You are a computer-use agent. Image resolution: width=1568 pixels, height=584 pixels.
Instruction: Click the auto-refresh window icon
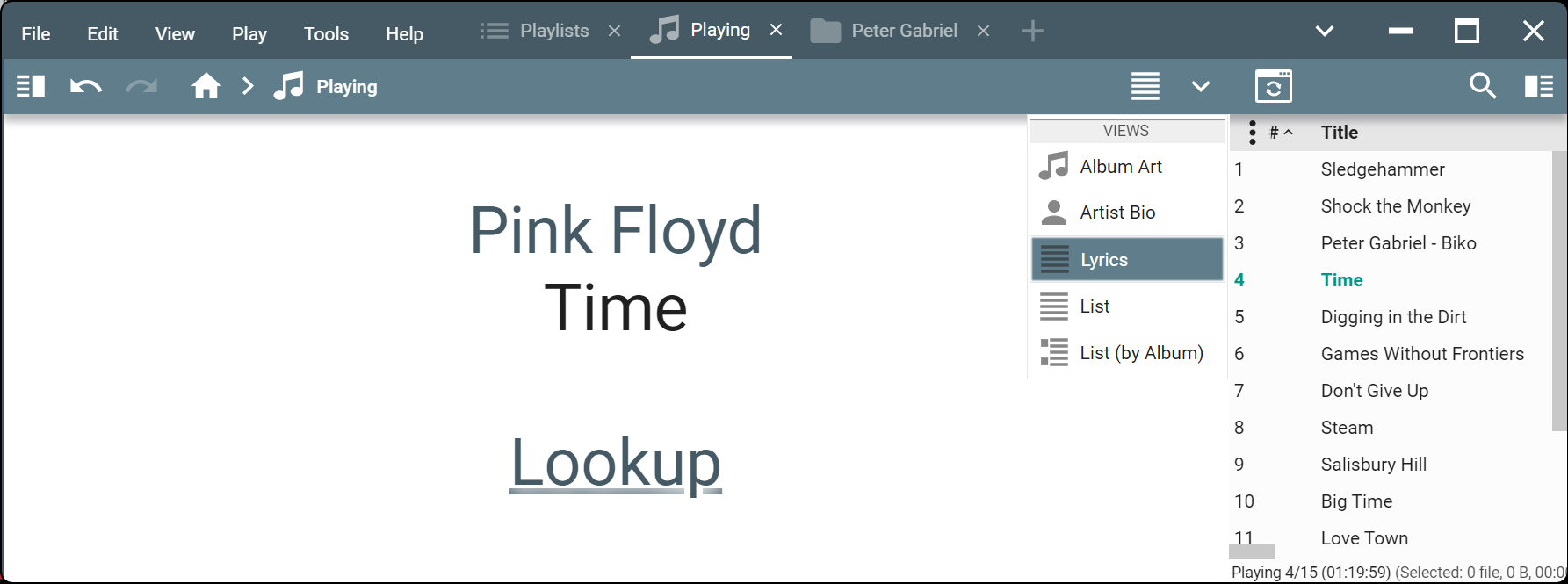pyautogui.click(x=1273, y=86)
